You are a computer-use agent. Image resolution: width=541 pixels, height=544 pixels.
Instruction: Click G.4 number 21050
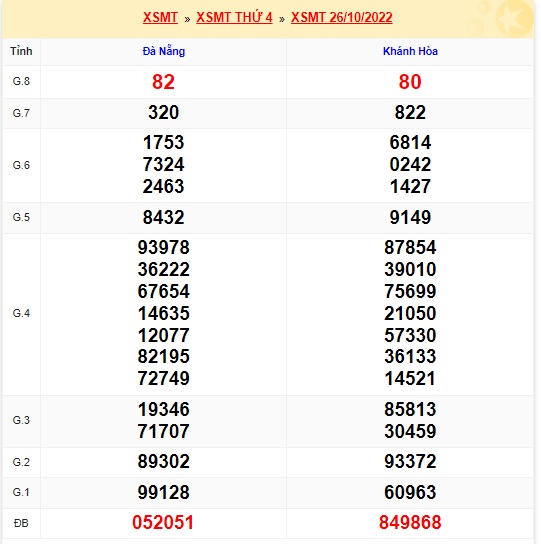click(x=410, y=313)
